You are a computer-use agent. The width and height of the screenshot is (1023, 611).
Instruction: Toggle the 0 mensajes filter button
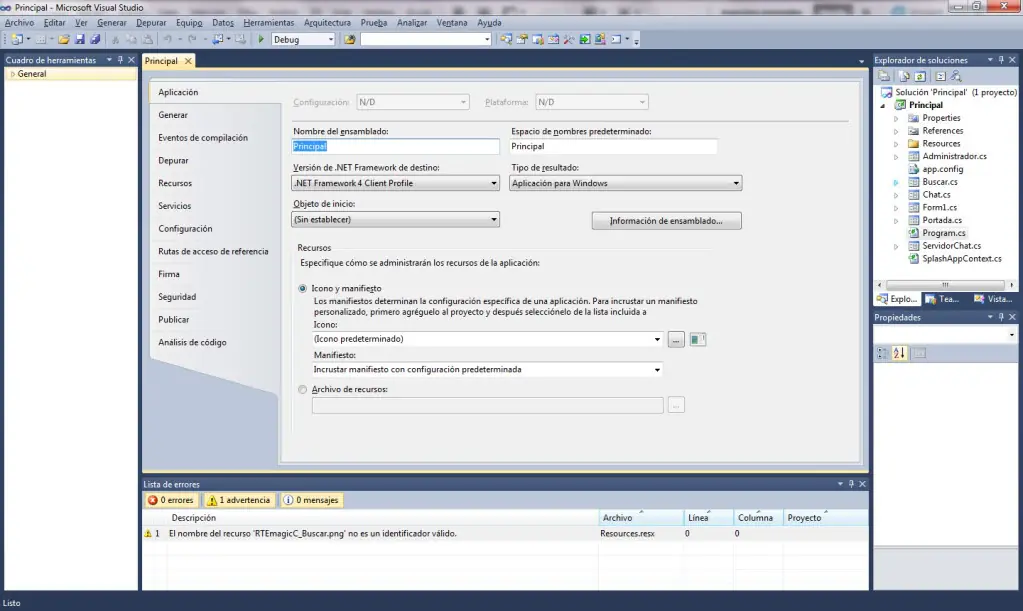pos(311,500)
